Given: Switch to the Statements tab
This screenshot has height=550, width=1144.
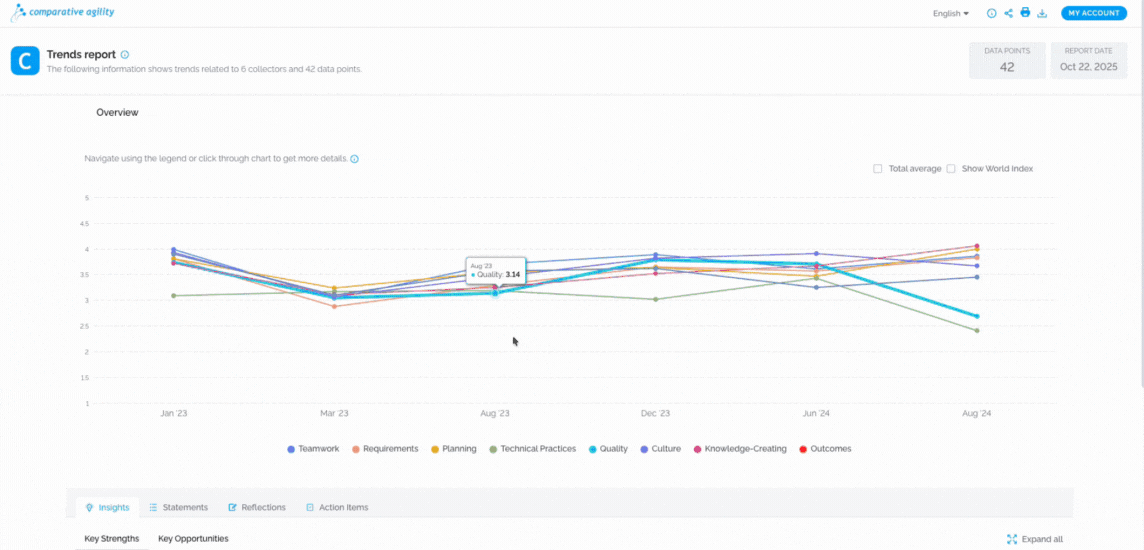Looking at the screenshot, I should coord(179,507).
